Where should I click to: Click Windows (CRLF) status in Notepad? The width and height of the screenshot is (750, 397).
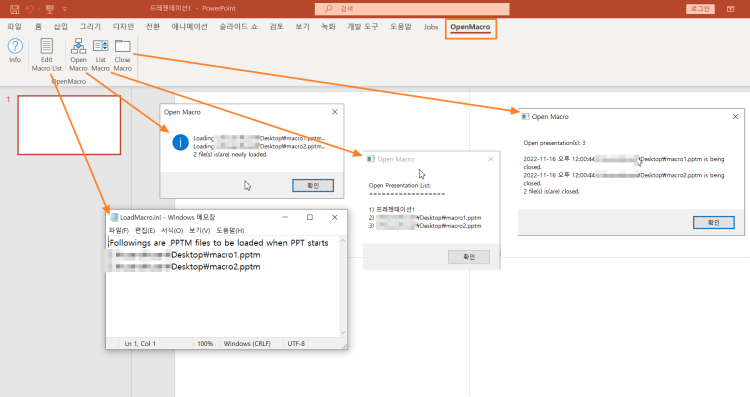(247, 343)
